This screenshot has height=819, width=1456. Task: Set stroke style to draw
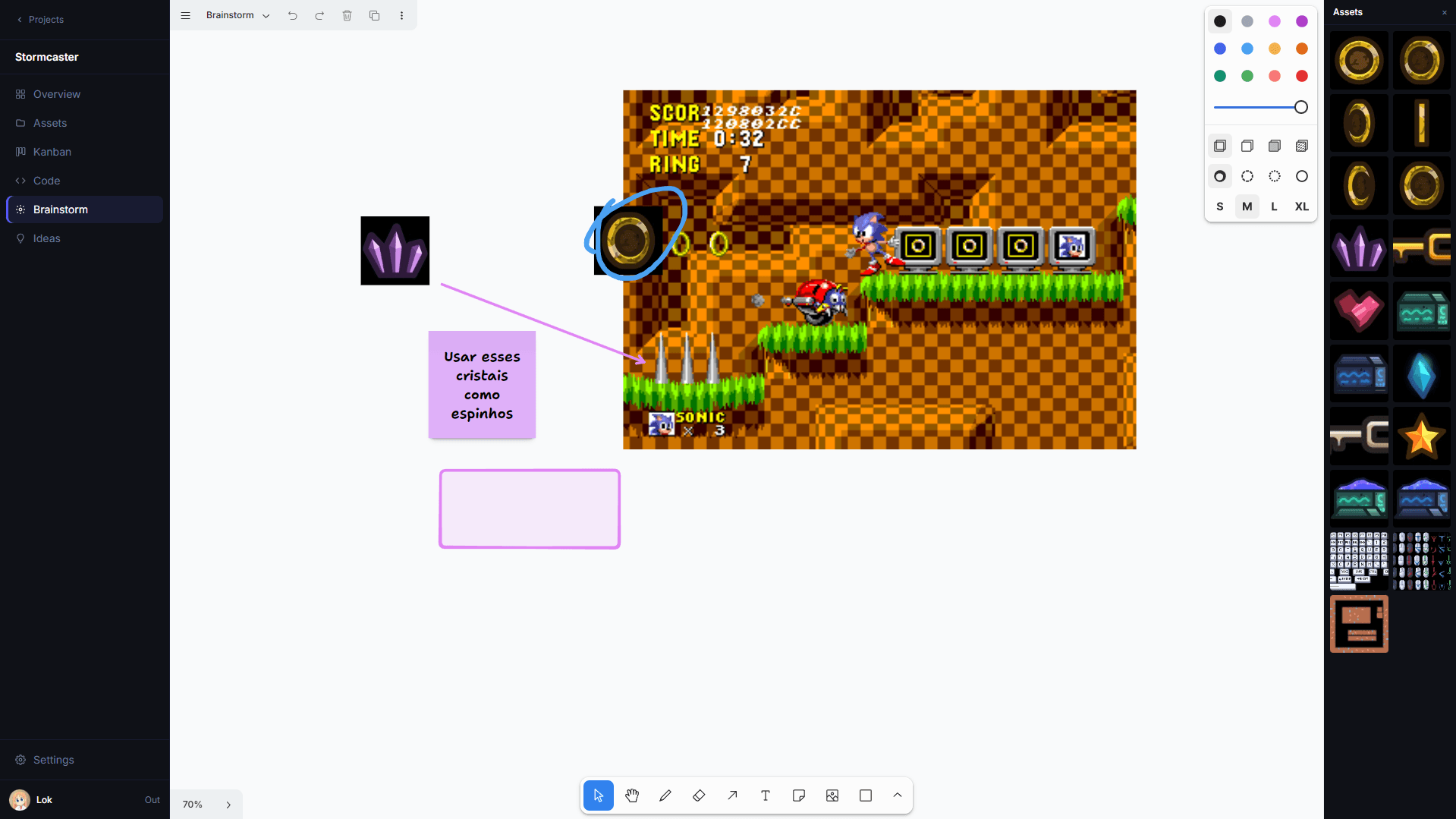tap(1220, 176)
